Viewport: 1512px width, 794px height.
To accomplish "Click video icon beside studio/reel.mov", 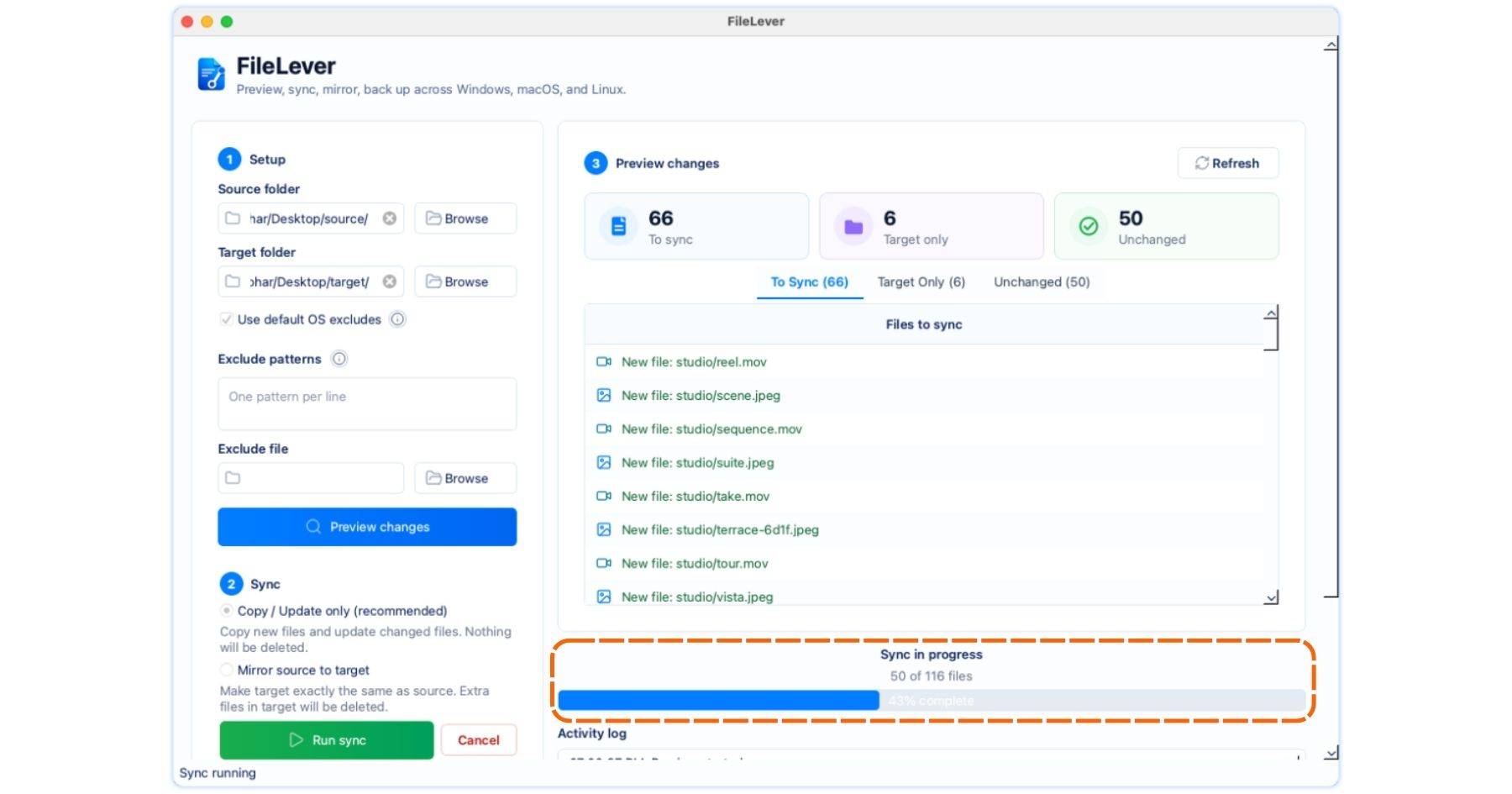I will [604, 362].
